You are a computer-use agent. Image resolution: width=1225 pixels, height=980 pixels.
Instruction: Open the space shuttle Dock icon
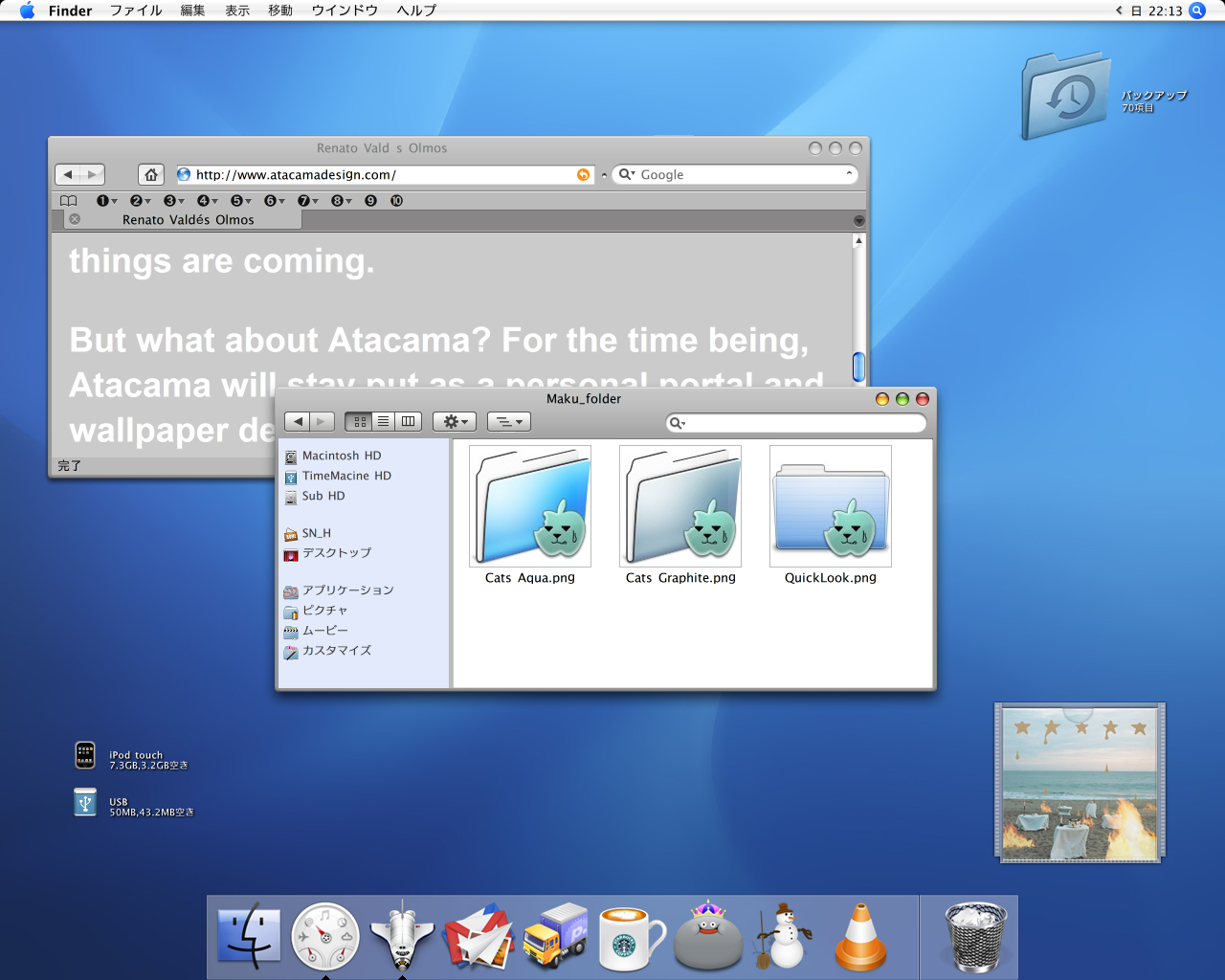coord(402,935)
